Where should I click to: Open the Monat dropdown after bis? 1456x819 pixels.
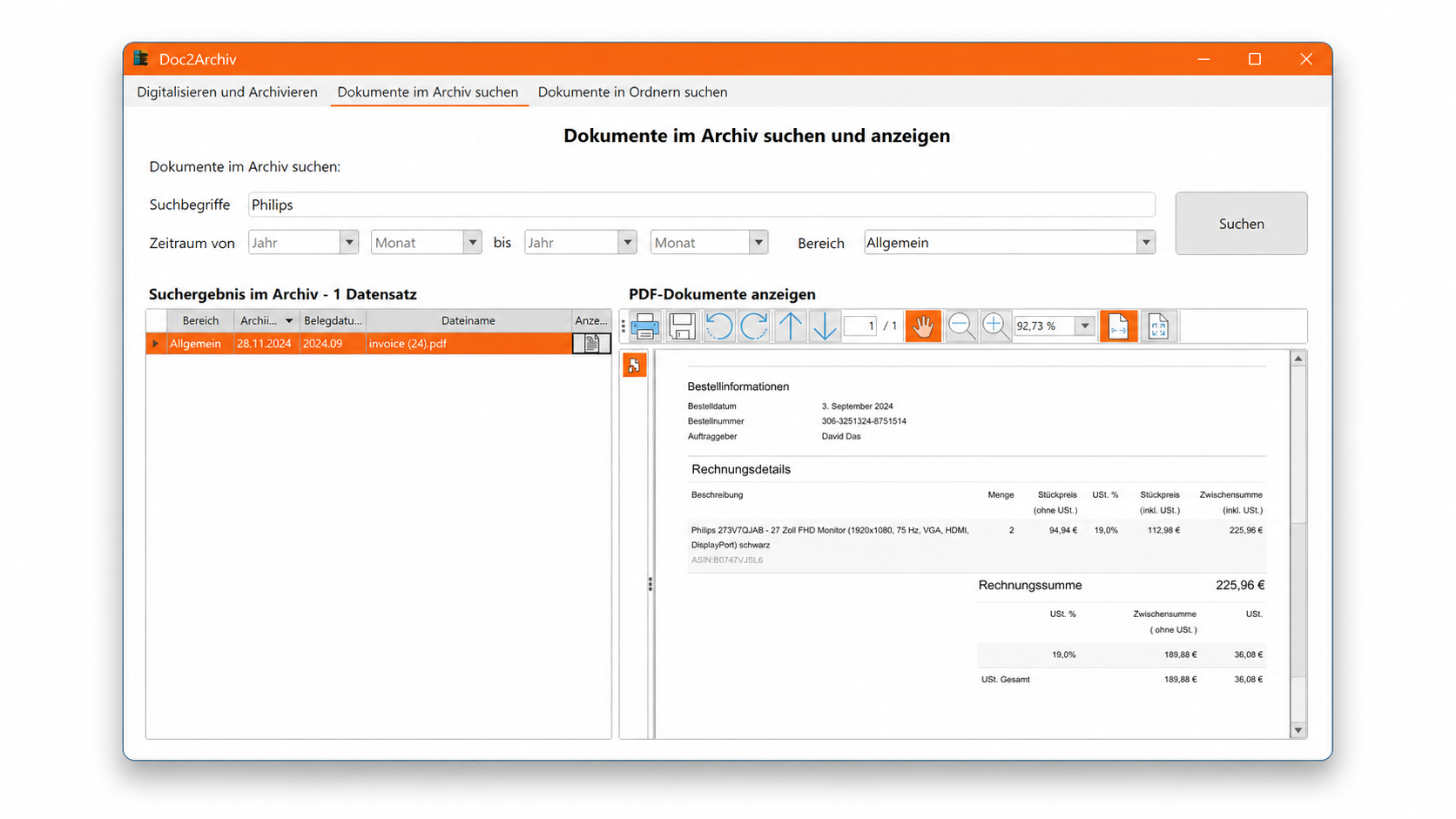(x=758, y=242)
